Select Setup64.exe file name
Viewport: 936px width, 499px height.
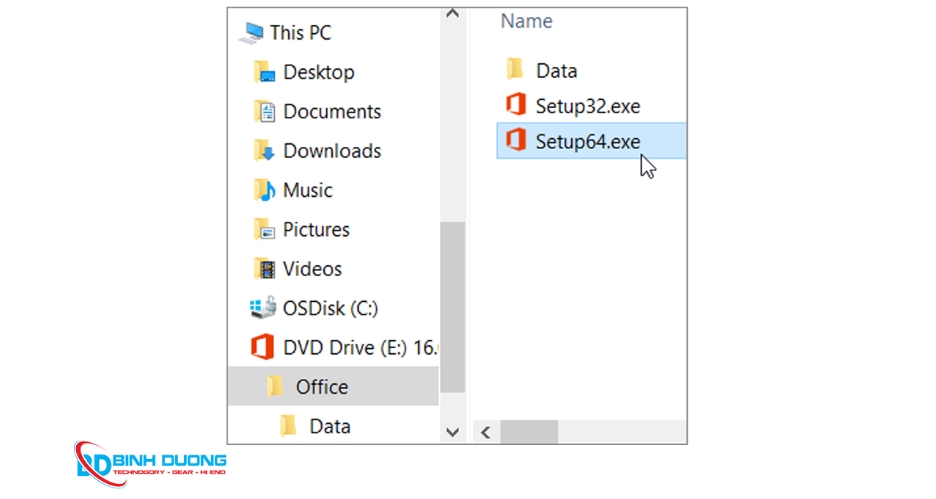588,141
